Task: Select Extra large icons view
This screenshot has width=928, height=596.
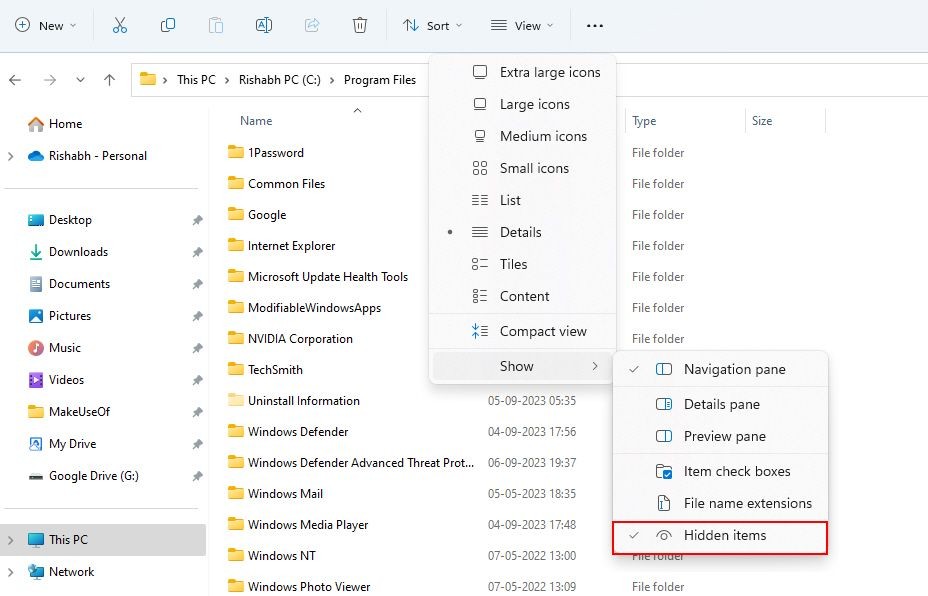Action: pos(522,72)
